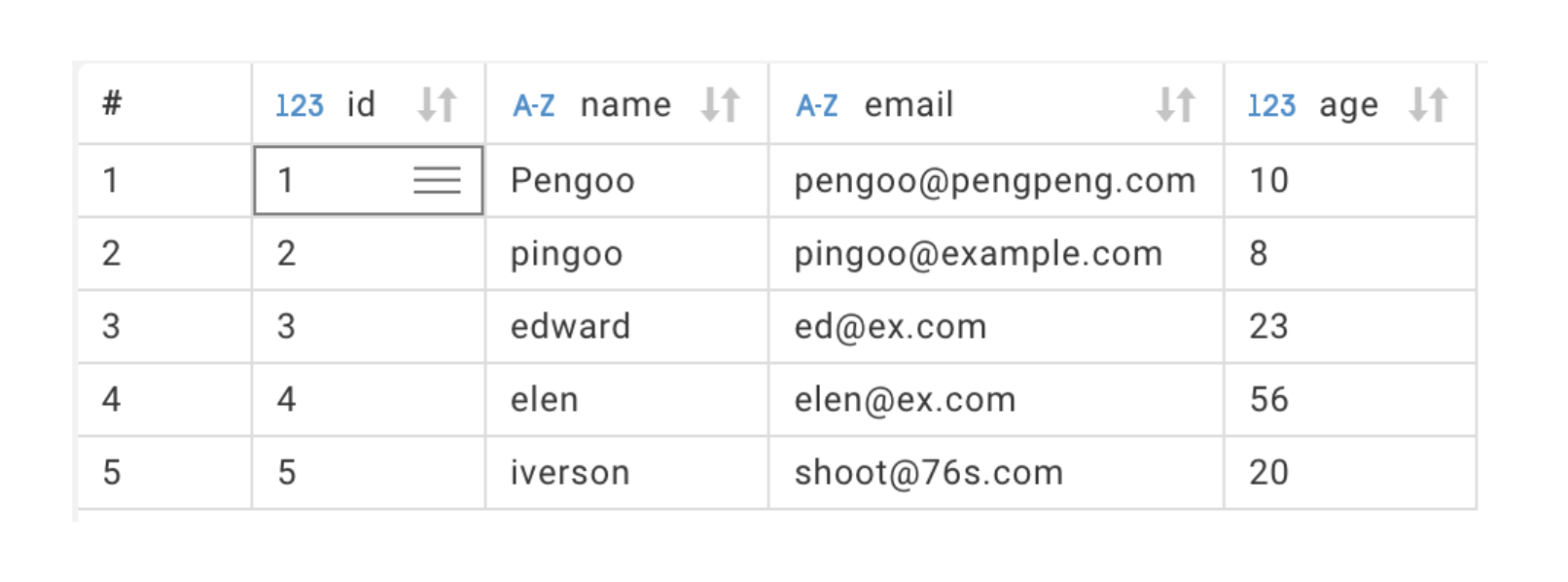
Task: Select row number 3 in # column
Action: 112,326
